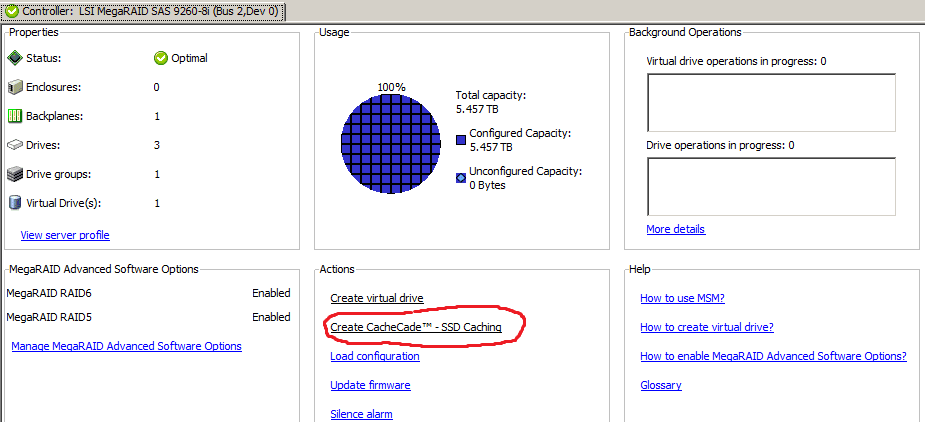Click the Status diamond icon

15,58
